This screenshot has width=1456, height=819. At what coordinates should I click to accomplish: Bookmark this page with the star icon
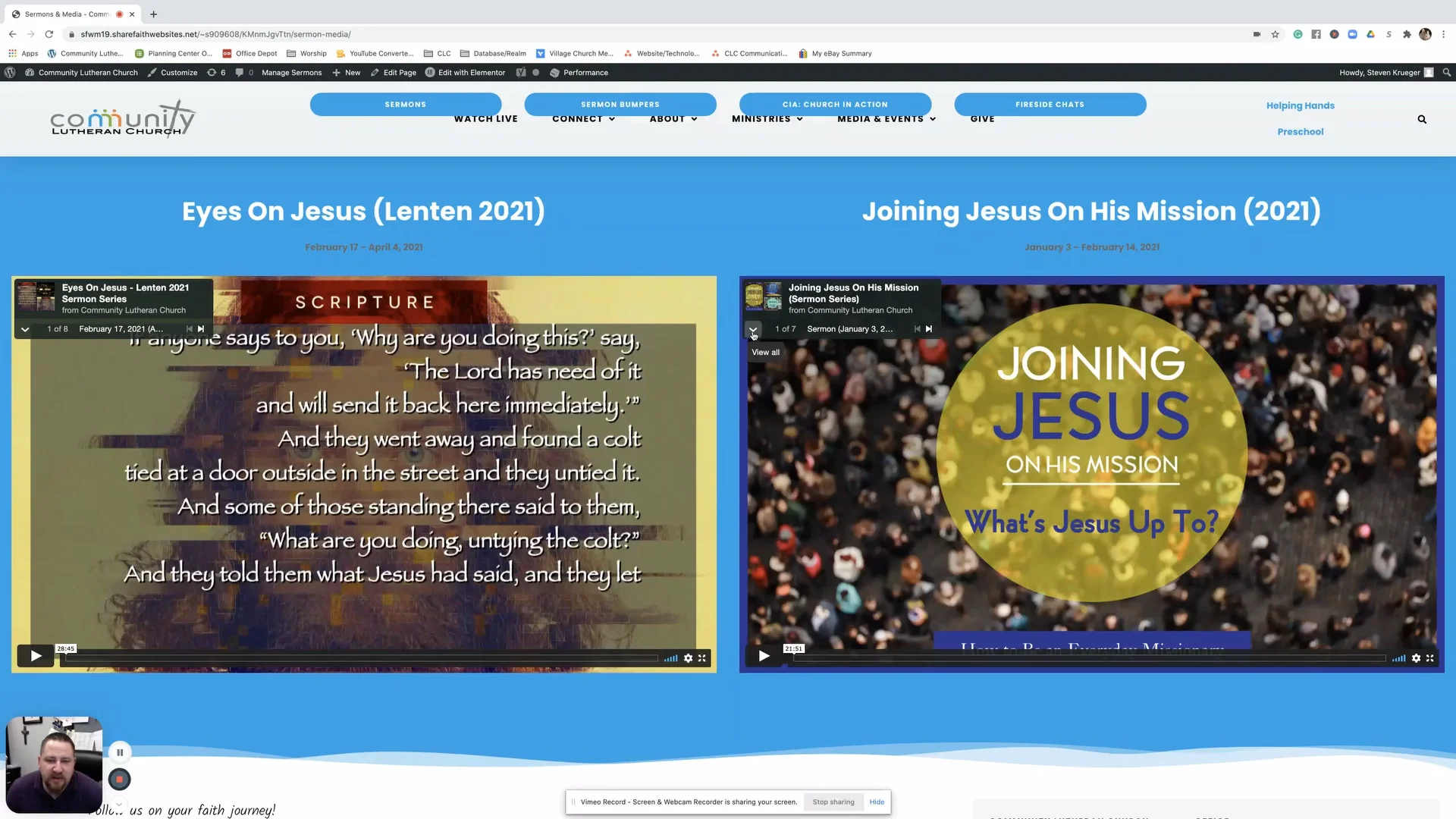tap(1276, 34)
